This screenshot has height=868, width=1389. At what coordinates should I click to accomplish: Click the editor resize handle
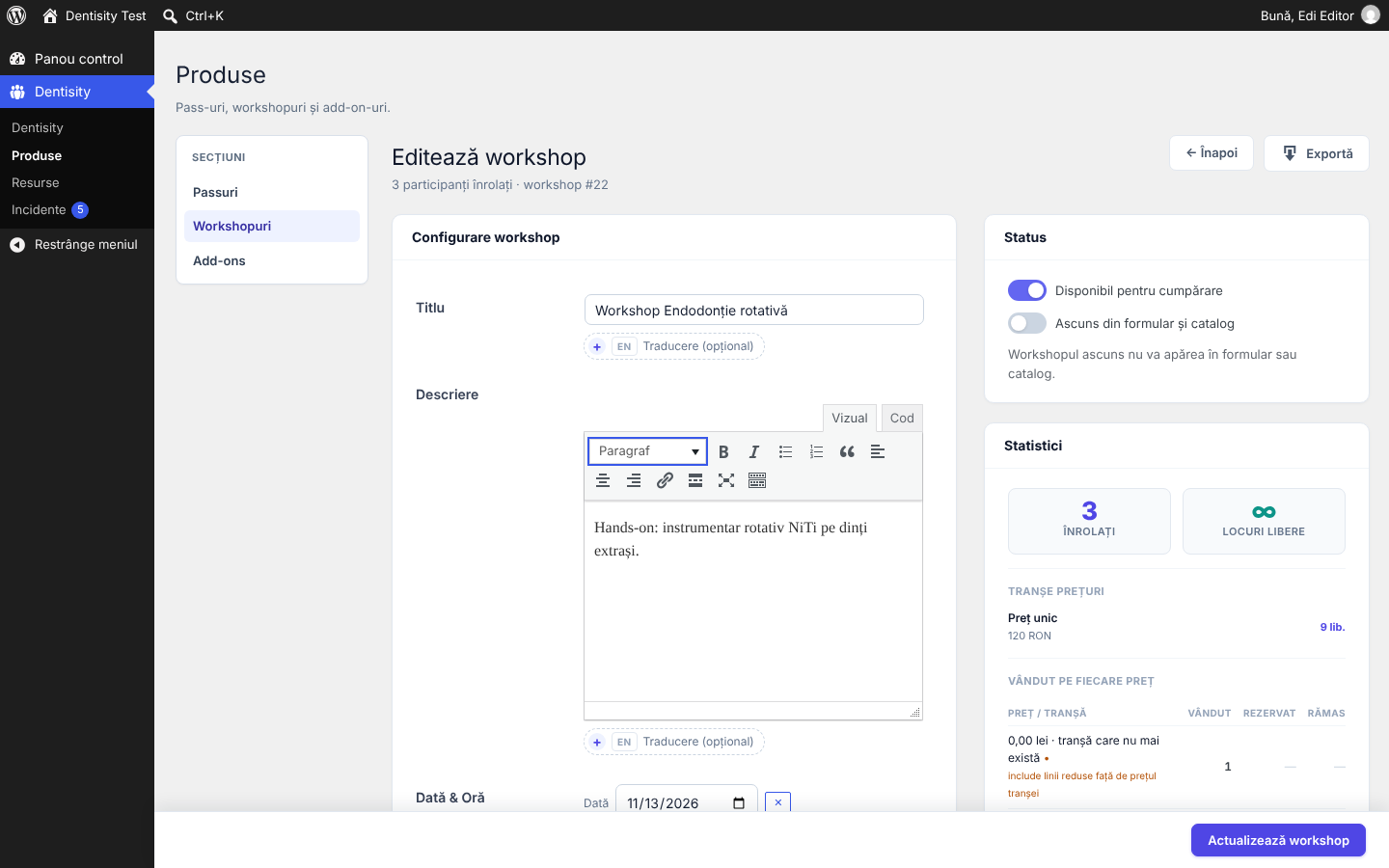tap(914, 712)
